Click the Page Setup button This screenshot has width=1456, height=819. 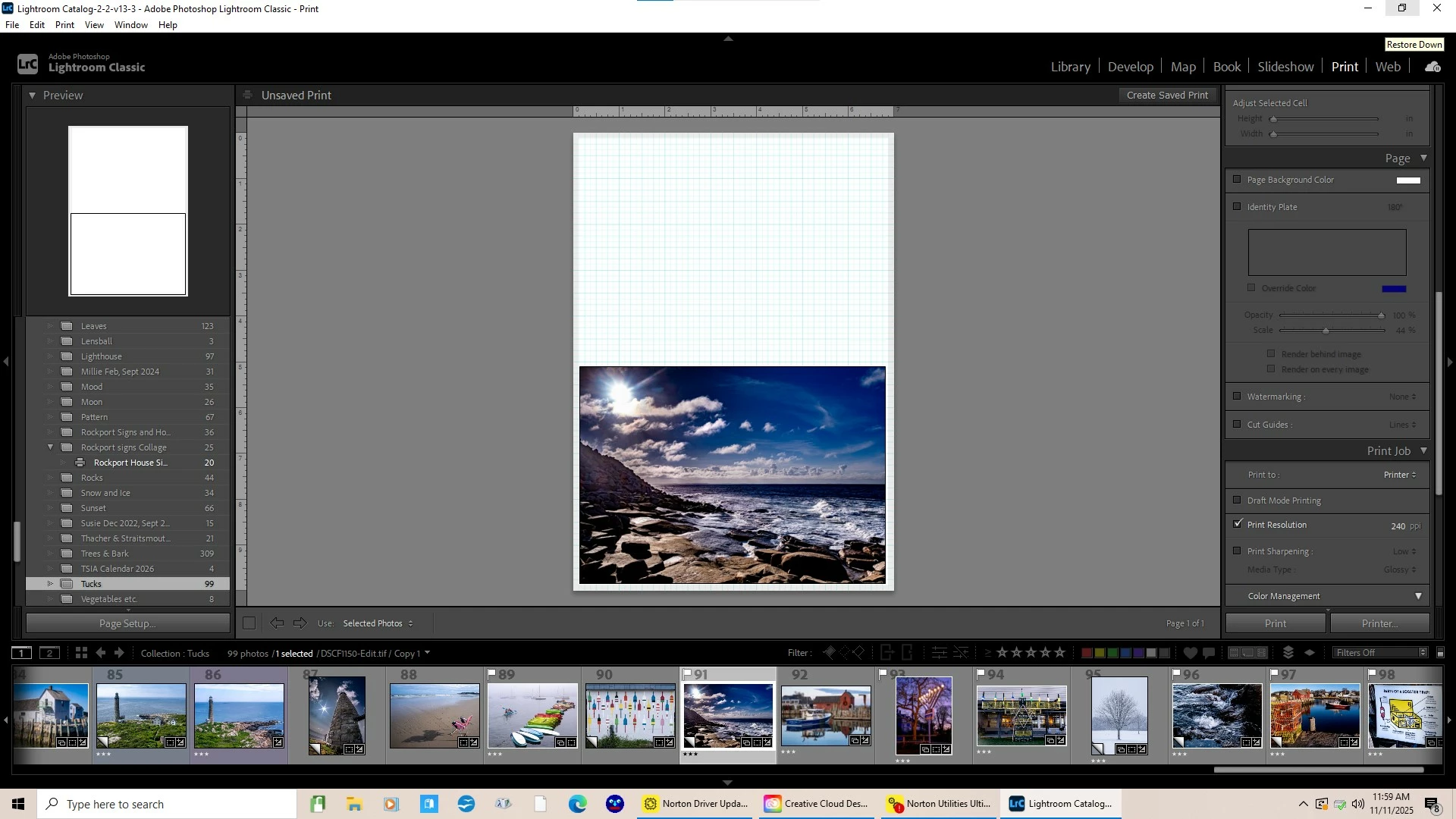(x=127, y=623)
